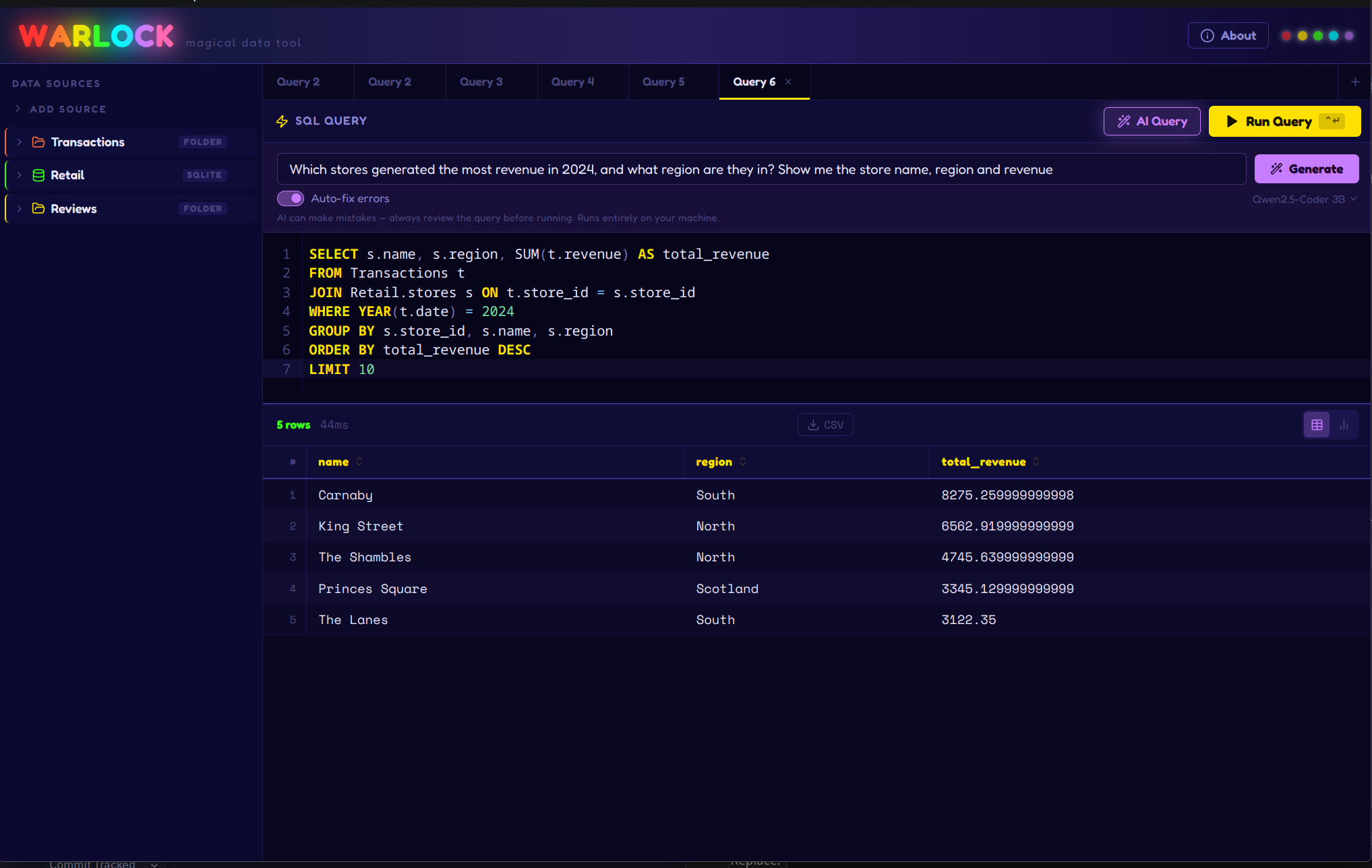Viewport: 1372px width, 868px height.
Task: Click the AI Query sparkle icon
Action: 1123,121
